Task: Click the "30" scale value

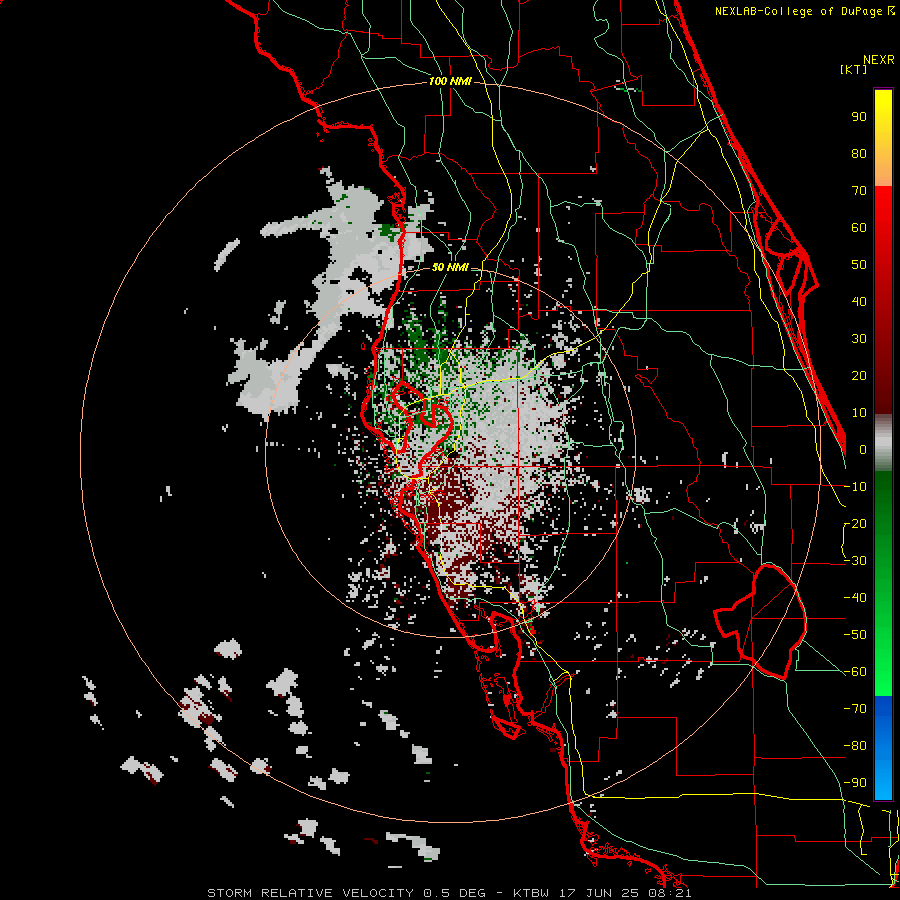Action: pyautogui.click(x=859, y=339)
